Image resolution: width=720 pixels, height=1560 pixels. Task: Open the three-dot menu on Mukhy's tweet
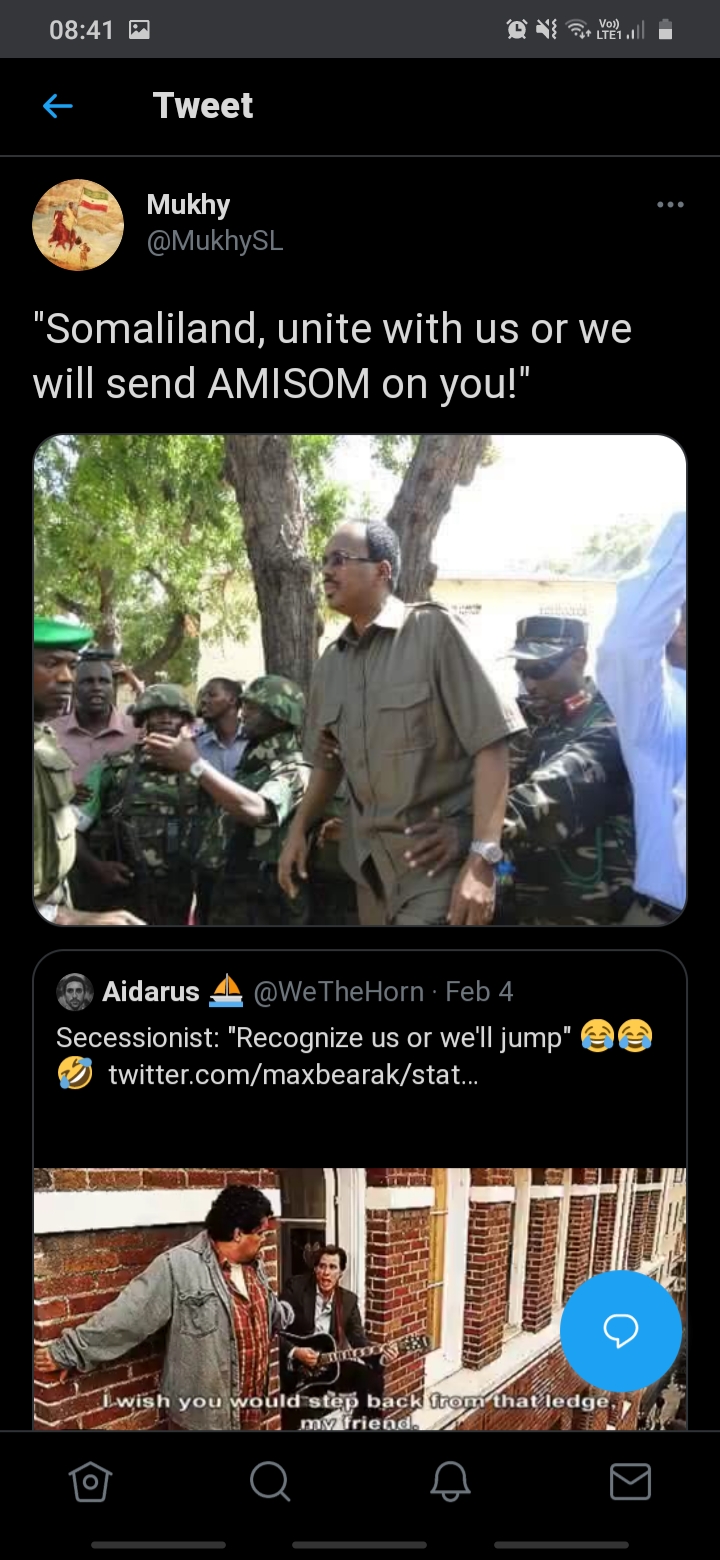670,205
